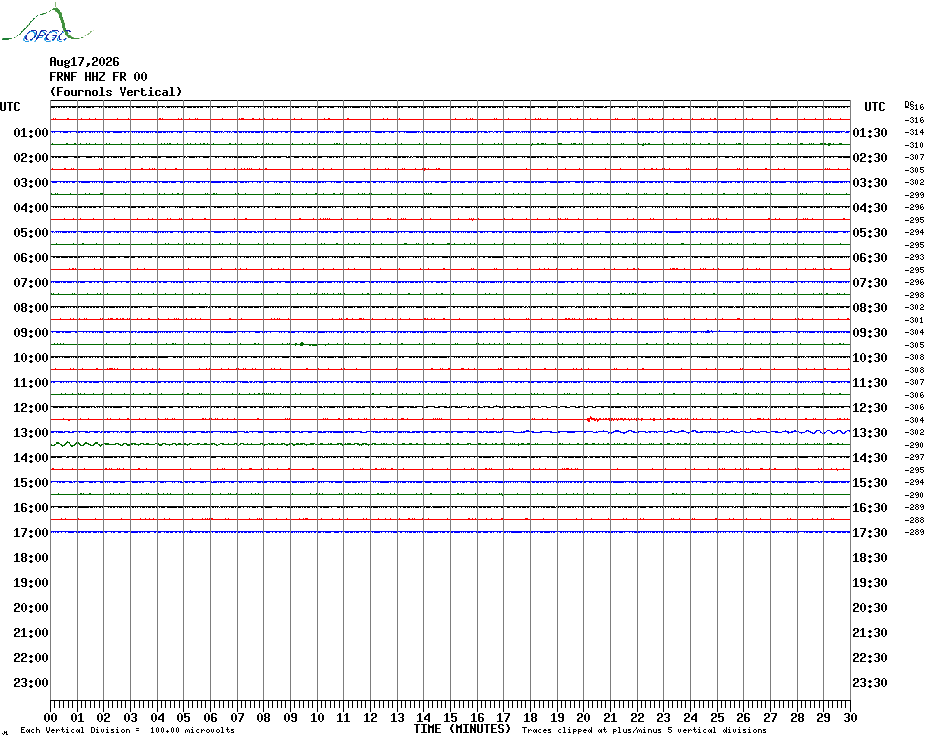Viewport: 930px width, 744px height.
Task: Click the FRNF HHZ FR 00 station label
Action: [x=98, y=77]
